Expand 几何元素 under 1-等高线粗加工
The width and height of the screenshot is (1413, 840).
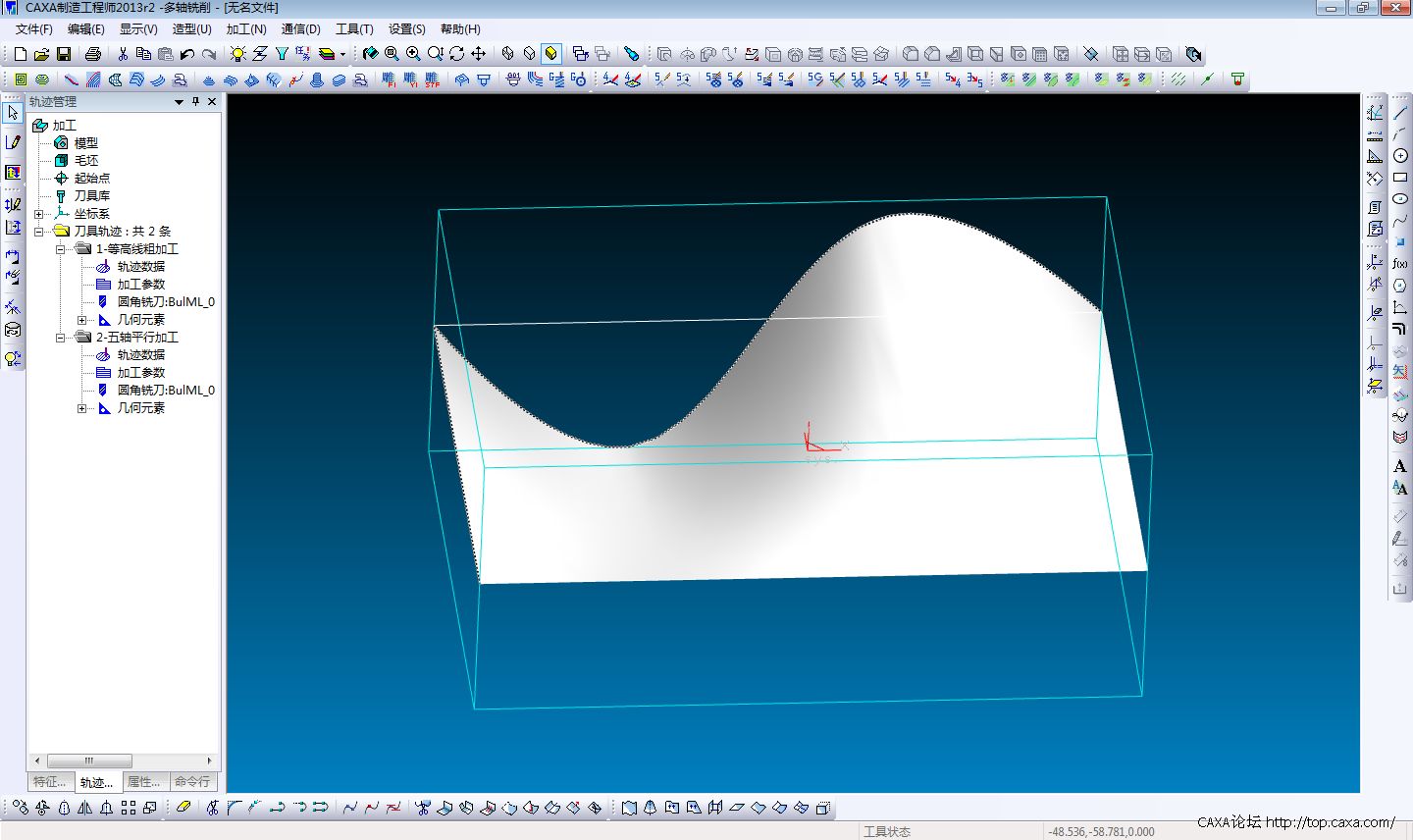coord(82,320)
